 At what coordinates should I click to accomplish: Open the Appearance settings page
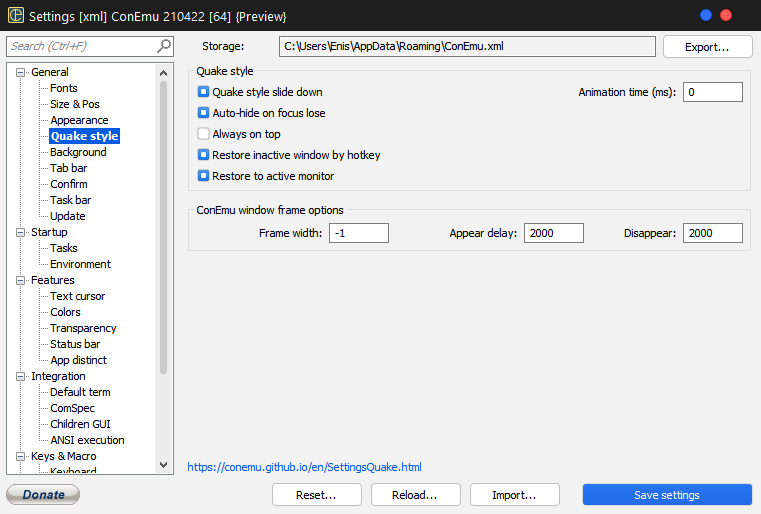click(x=79, y=120)
